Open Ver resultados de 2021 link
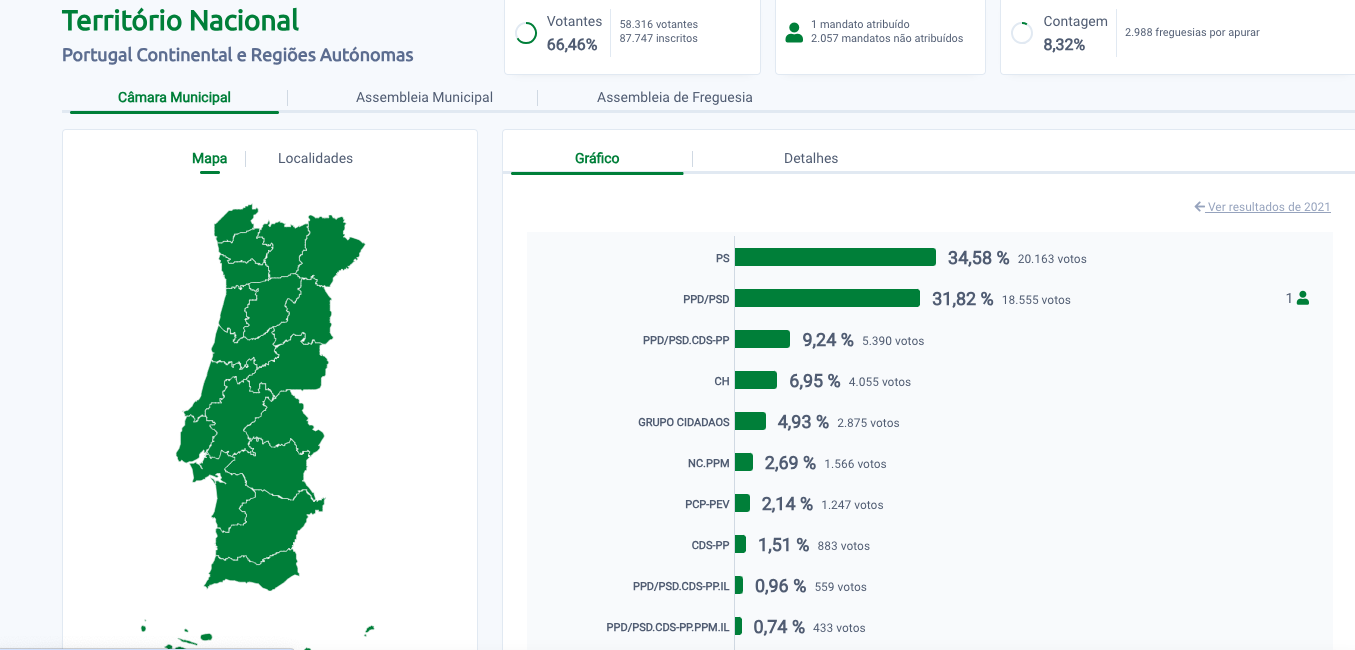The width and height of the screenshot is (1355, 650). [x=1268, y=207]
